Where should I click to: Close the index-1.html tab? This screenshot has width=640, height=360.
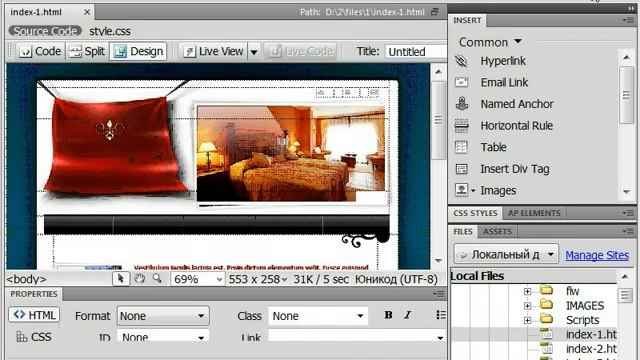click(x=87, y=12)
